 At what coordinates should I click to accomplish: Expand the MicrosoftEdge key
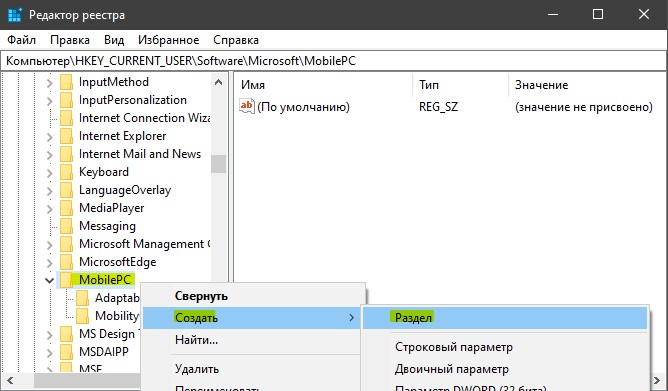[49, 262]
